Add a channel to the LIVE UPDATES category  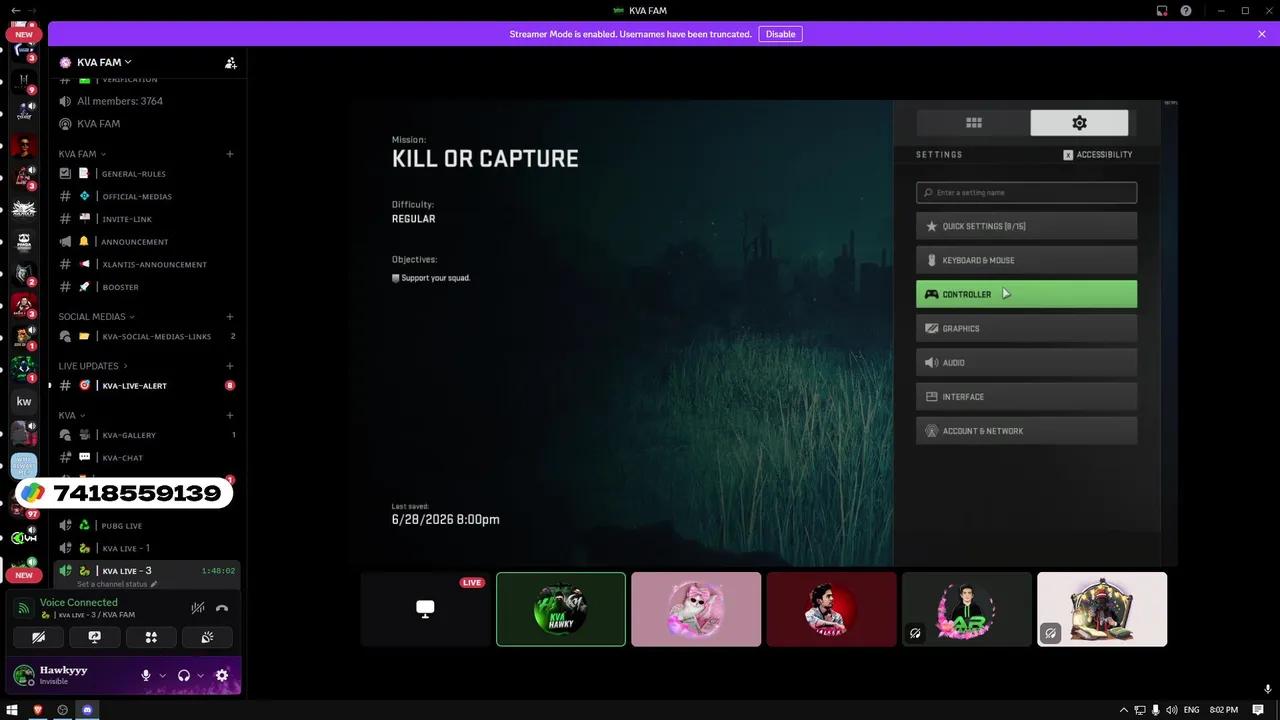tap(230, 366)
